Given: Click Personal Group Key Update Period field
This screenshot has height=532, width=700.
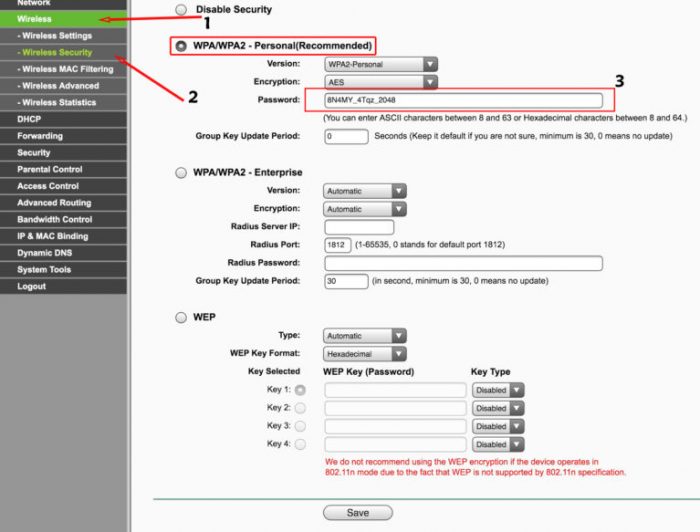Looking at the screenshot, I should coord(346,136).
